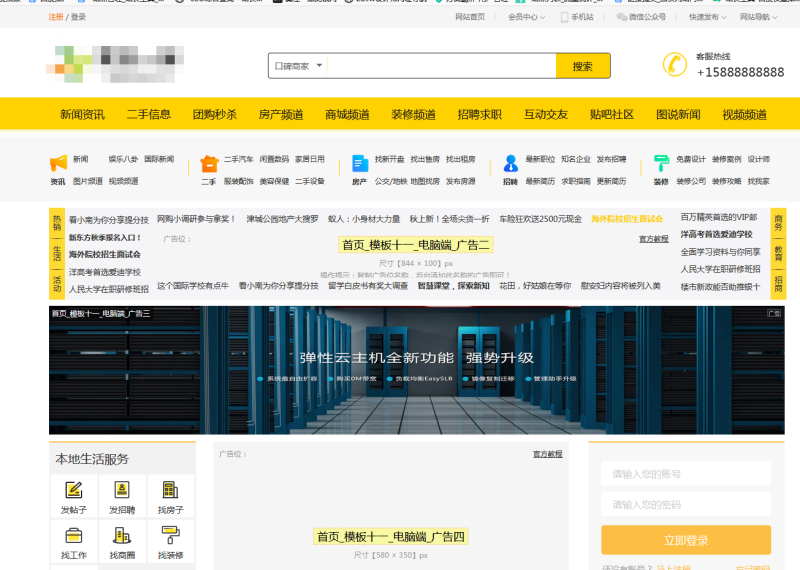
Task: Click the 网站首页 link
Action: (470, 17)
